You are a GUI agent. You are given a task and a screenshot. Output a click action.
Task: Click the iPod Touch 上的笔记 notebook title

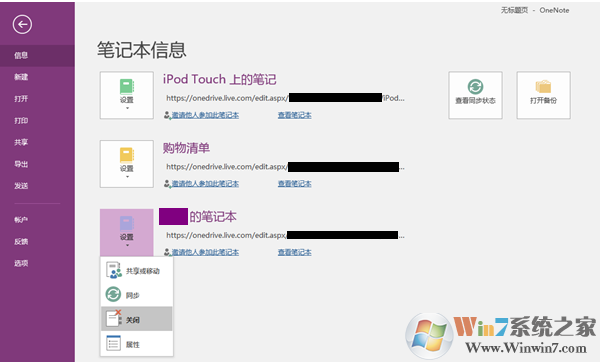(x=220, y=79)
